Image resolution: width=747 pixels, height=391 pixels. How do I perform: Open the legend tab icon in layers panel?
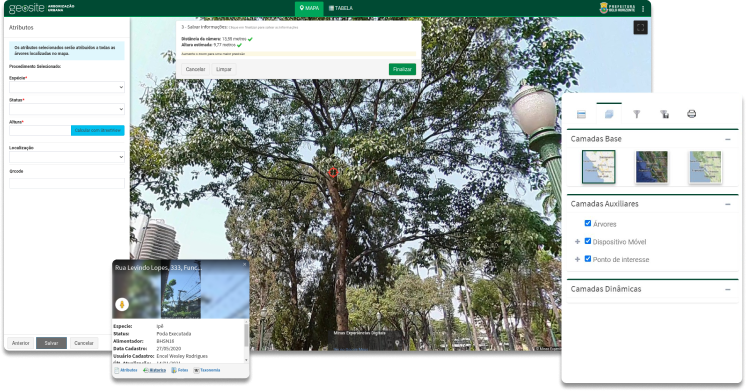tap(581, 114)
